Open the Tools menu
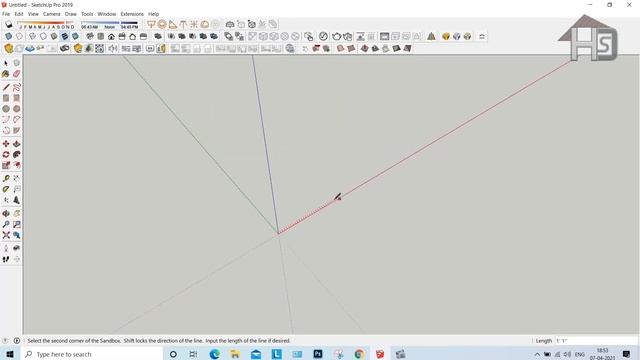Viewport: 640px width, 360px height. pos(87,14)
